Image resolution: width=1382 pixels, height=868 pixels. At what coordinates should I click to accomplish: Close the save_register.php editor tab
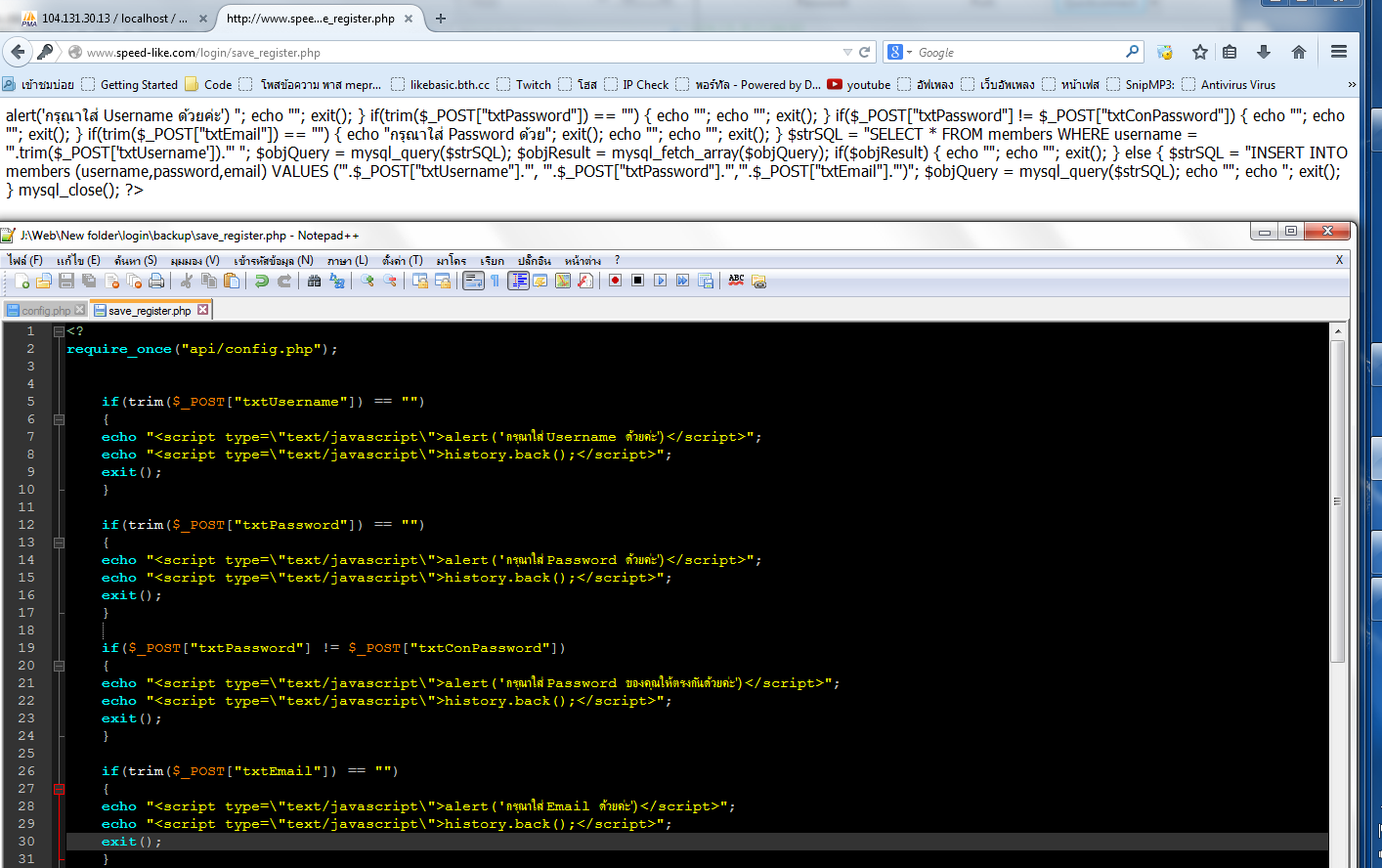[x=202, y=310]
